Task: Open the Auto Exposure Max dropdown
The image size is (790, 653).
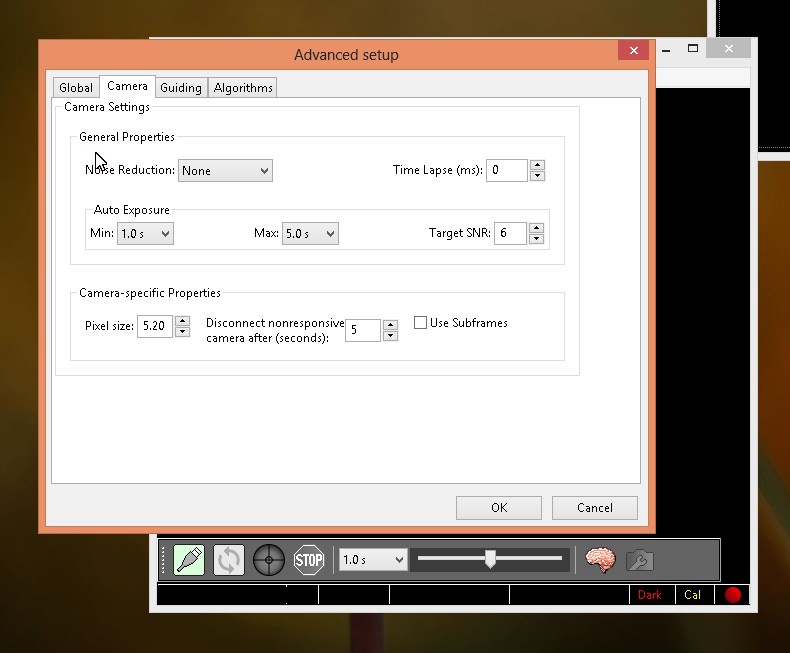Action: click(310, 234)
